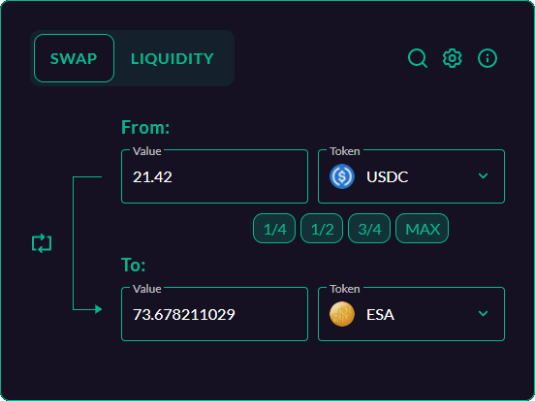
Task: Select the 1/4 amount button
Action: pos(274,228)
